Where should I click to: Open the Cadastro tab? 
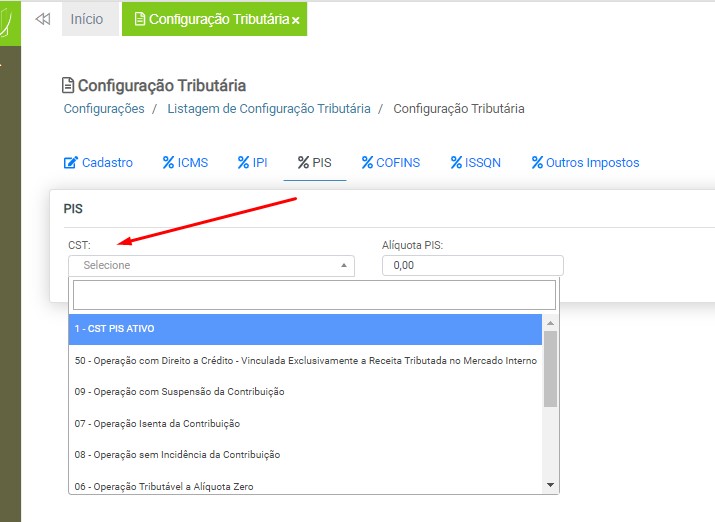tap(98, 162)
